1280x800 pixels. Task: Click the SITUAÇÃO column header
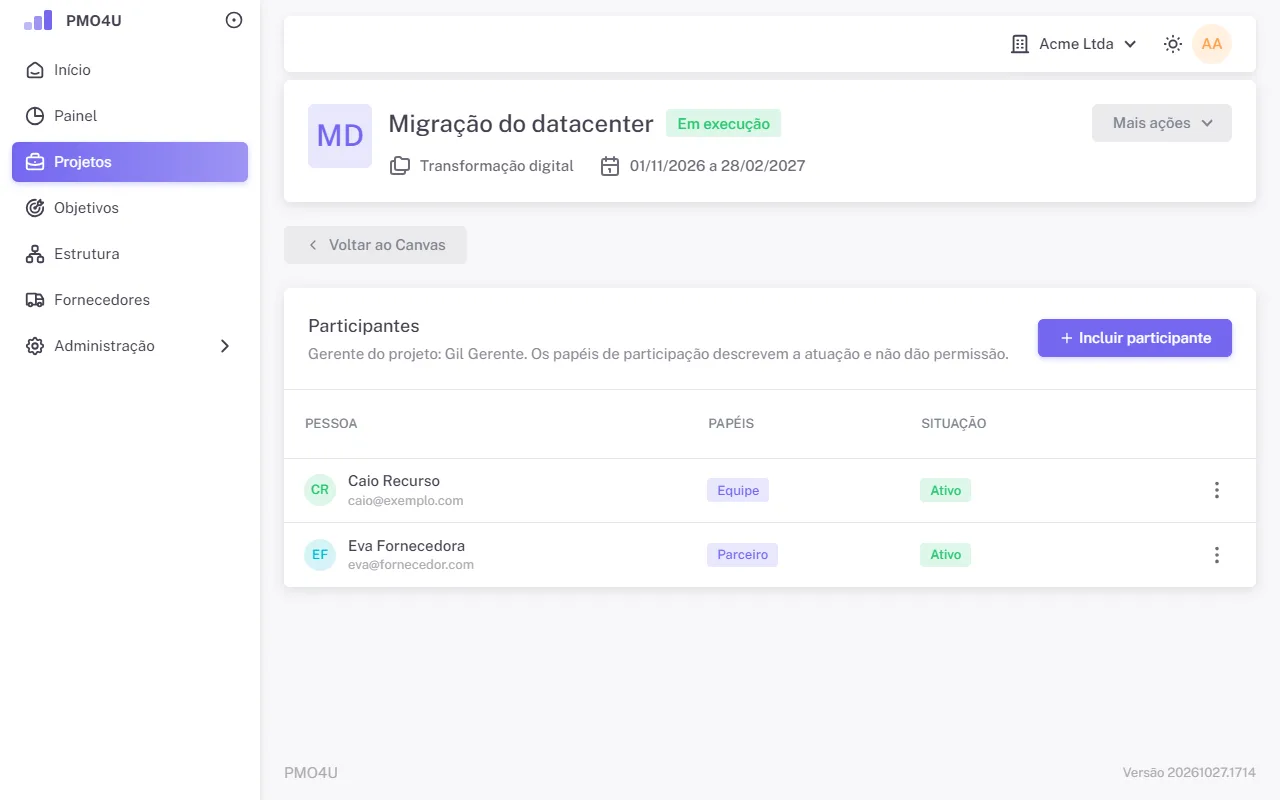pyautogui.click(x=954, y=424)
